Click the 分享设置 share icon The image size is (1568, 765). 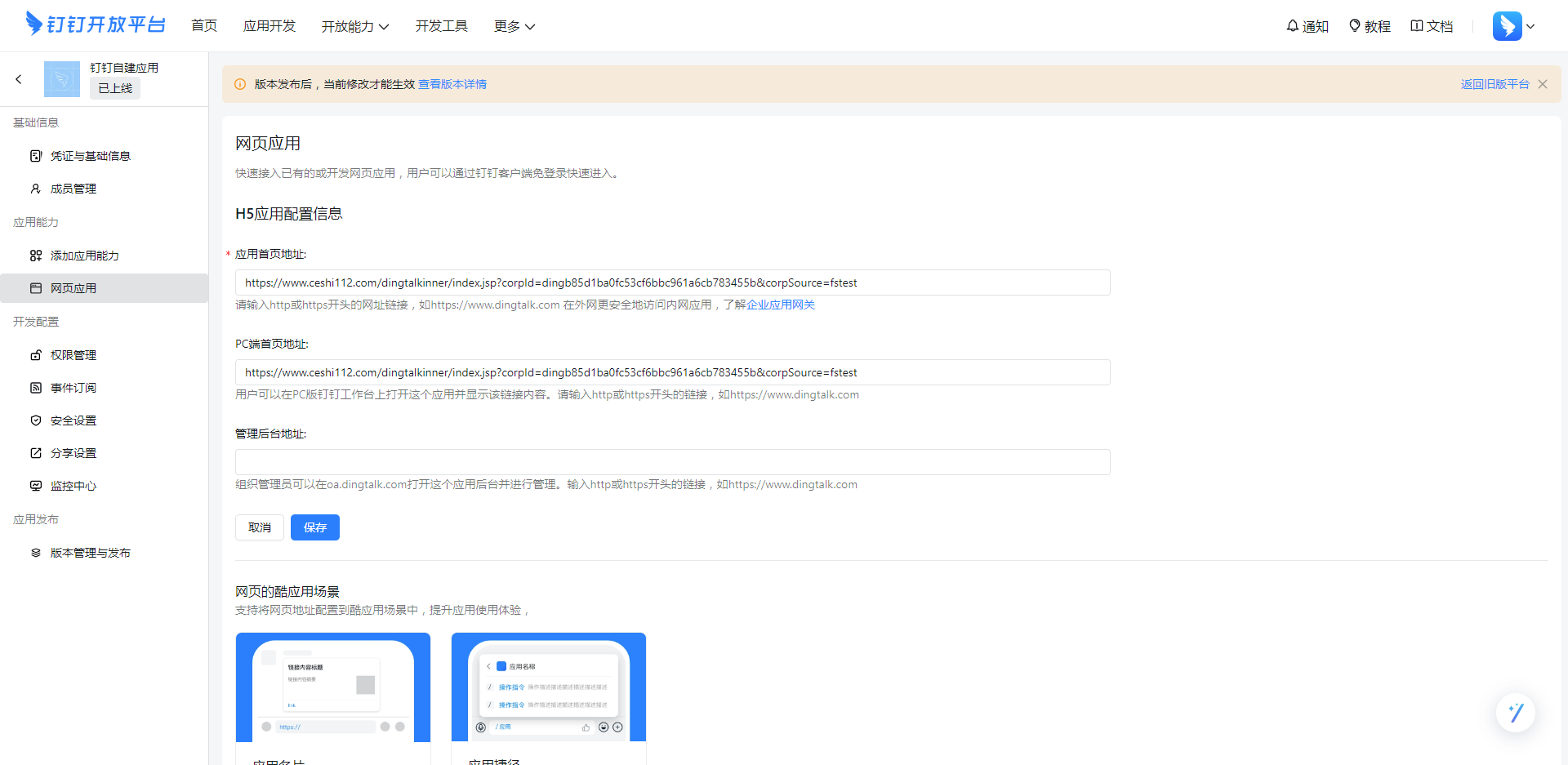click(x=36, y=453)
